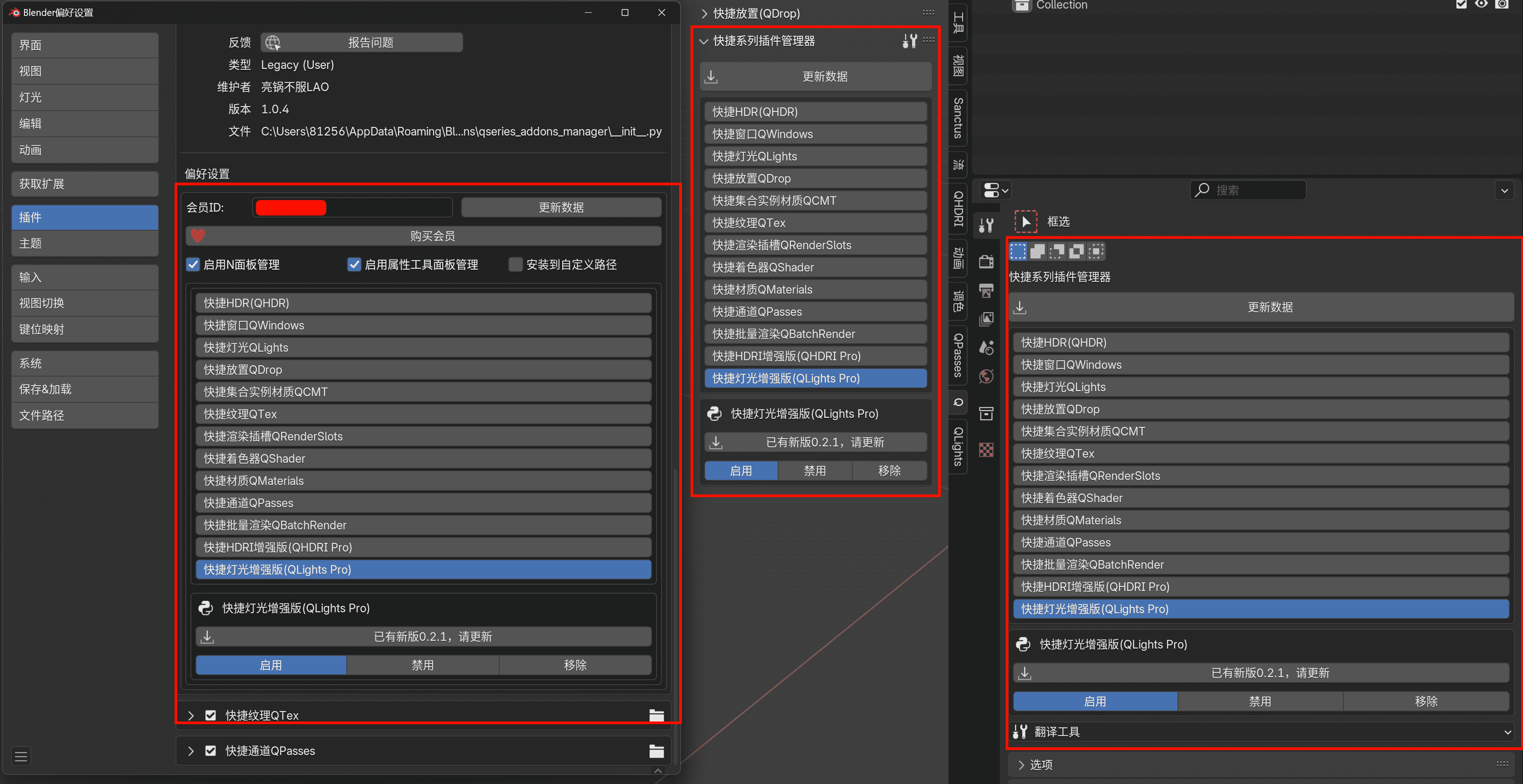Image resolution: width=1523 pixels, height=784 pixels.
Task: Toggle the 启用属性工具面板管理 checkbox
Action: tap(354, 264)
